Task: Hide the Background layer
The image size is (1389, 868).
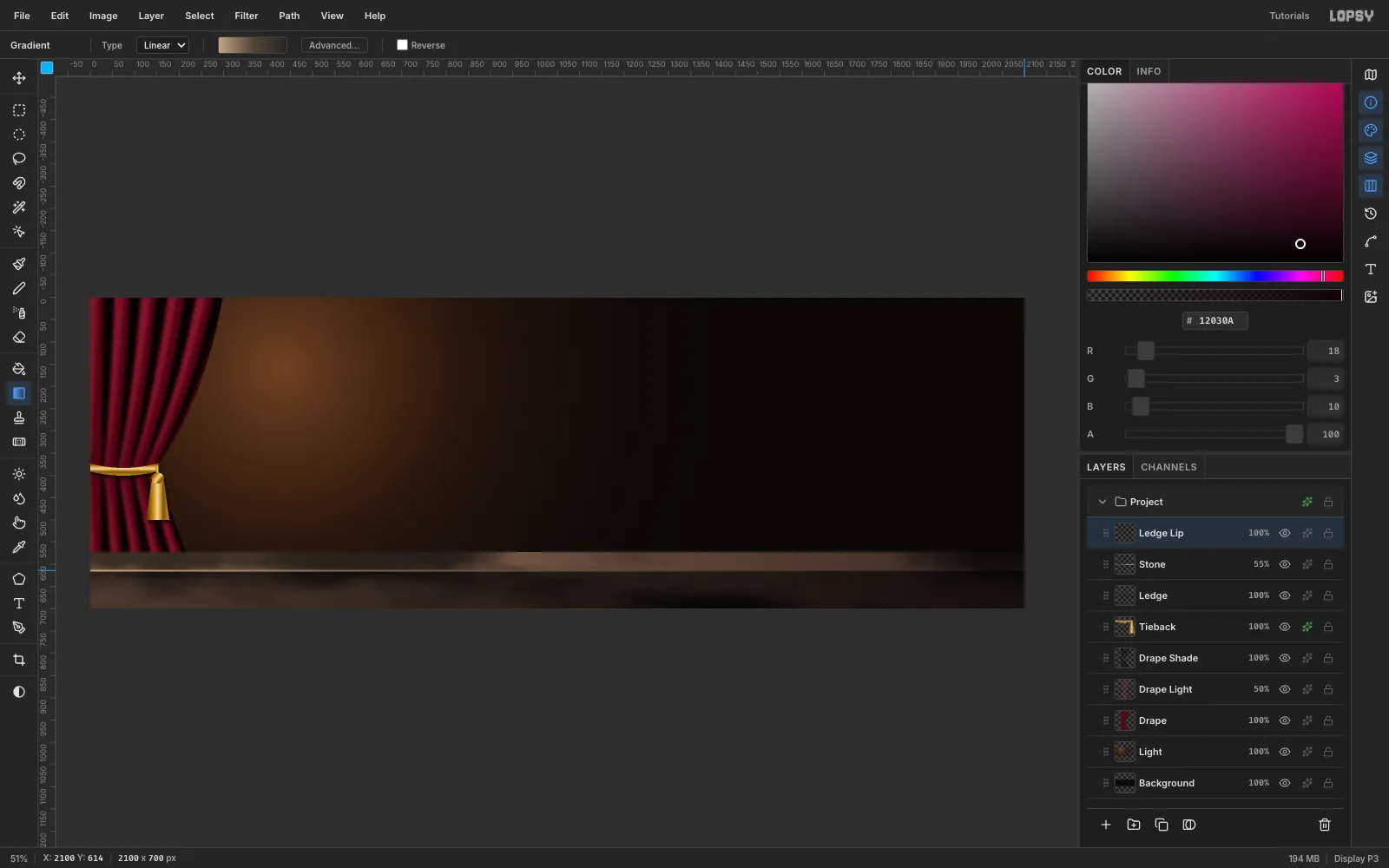Action: coord(1285,783)
